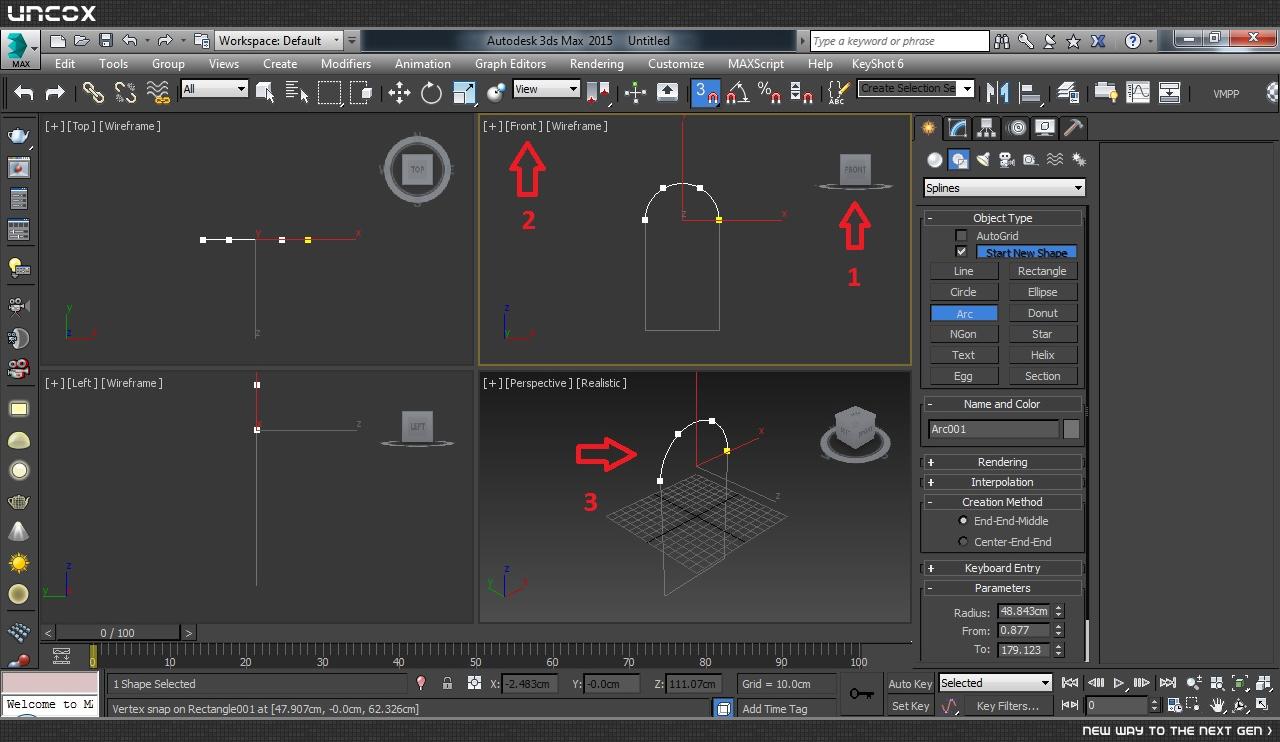The width and height of the screenshot is (1280, 742).
Task: Click the Arc001 name field
Action: tap(993, 429)
